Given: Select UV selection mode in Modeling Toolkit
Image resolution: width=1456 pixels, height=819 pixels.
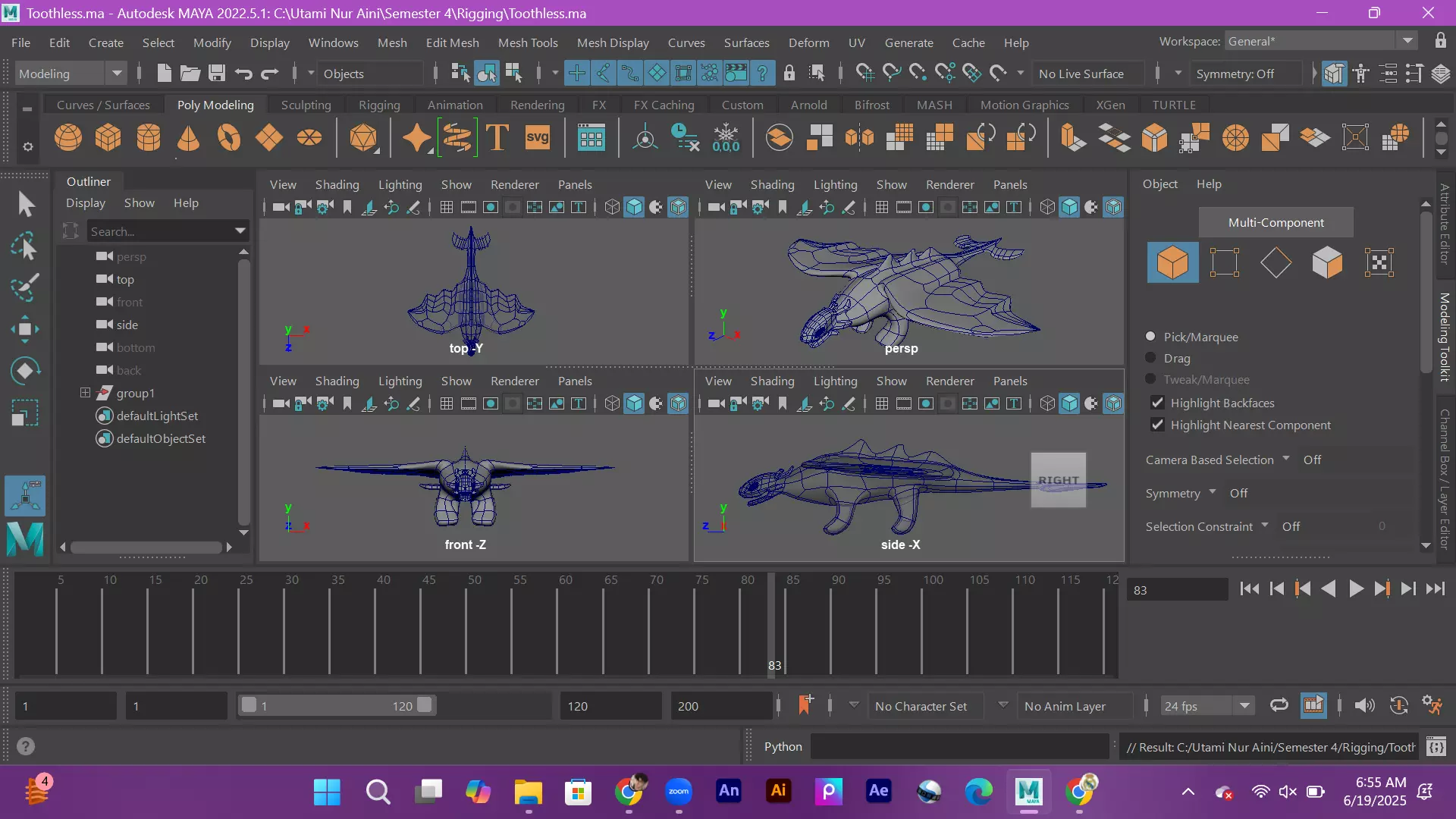Looking at the screenshot, I should click(1379, 262).
